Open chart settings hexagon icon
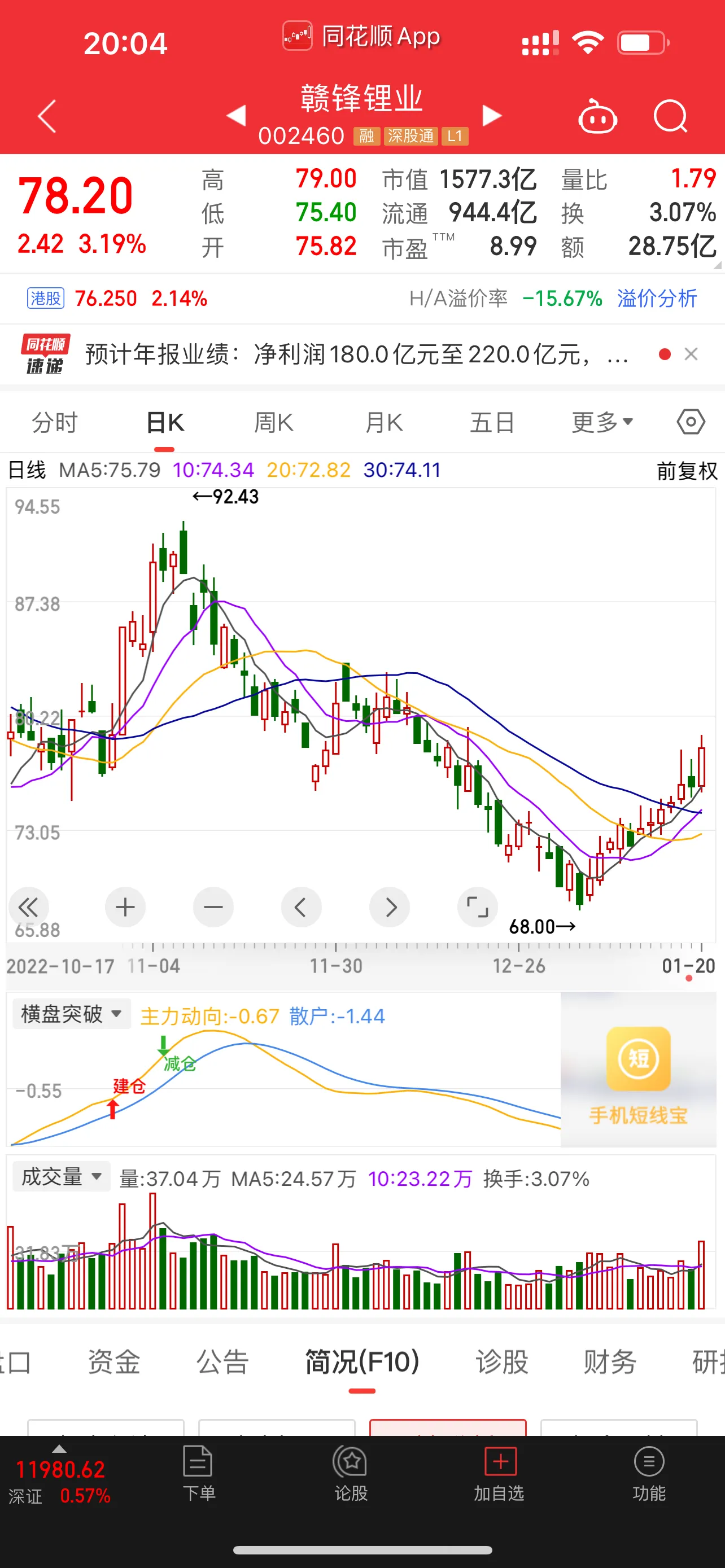Screen dimensions: 725x1568 [691, 422]
